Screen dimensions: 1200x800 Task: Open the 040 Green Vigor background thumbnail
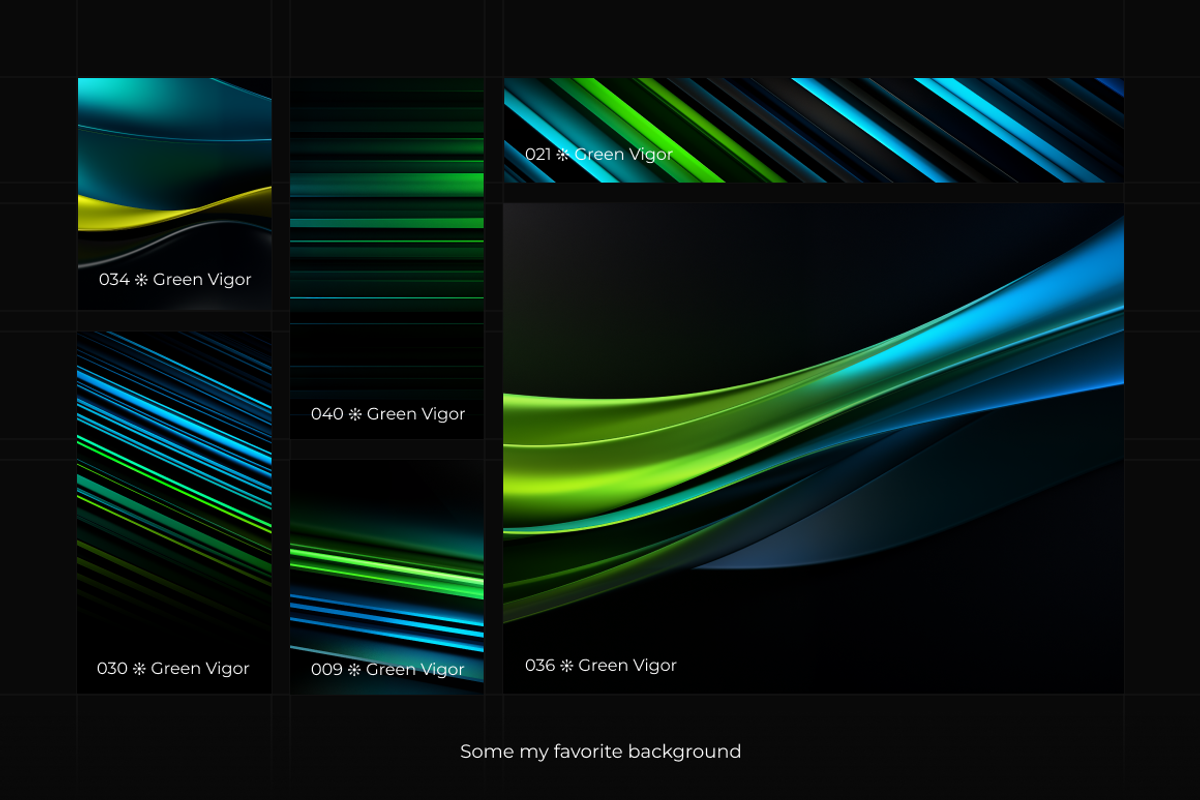[x=387, y=258]
